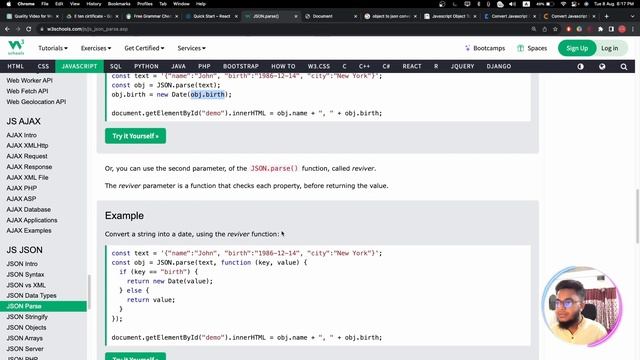
Task: Click the share icon in address bar
Action: click(x=544, y=29)
